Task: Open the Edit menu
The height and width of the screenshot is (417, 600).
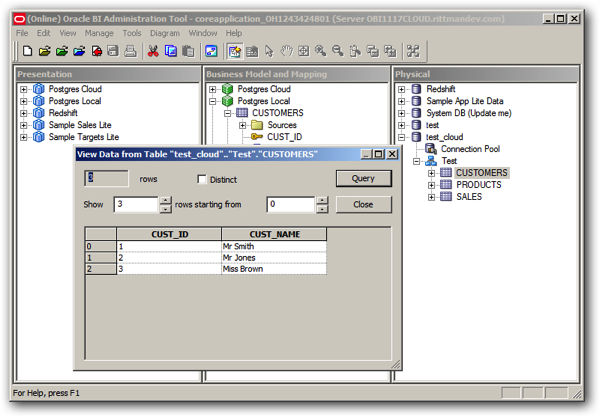Action: pyautogui.click(x=43, y=33)
